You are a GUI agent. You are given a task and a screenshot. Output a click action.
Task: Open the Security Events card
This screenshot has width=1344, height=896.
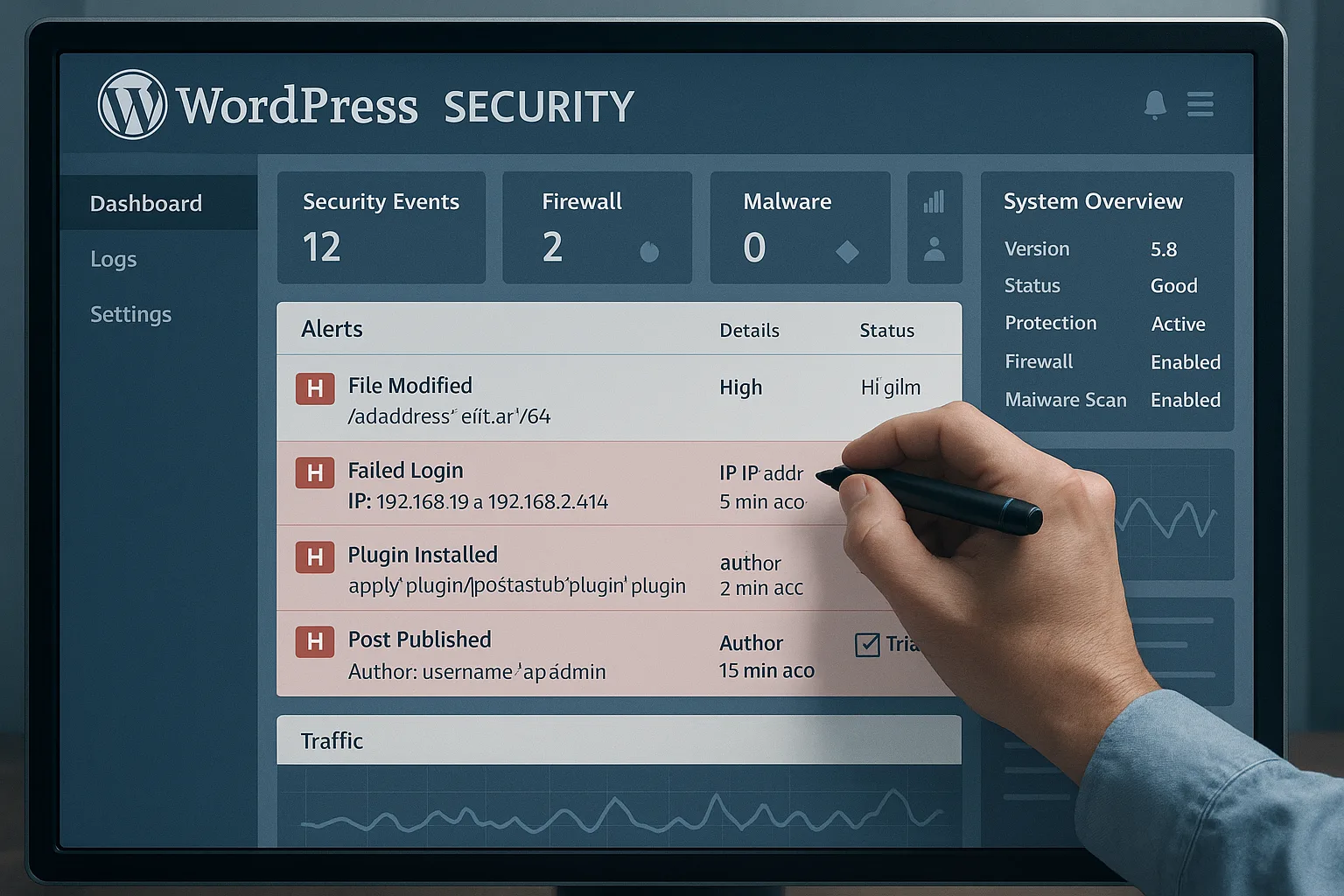click(381, 227)
